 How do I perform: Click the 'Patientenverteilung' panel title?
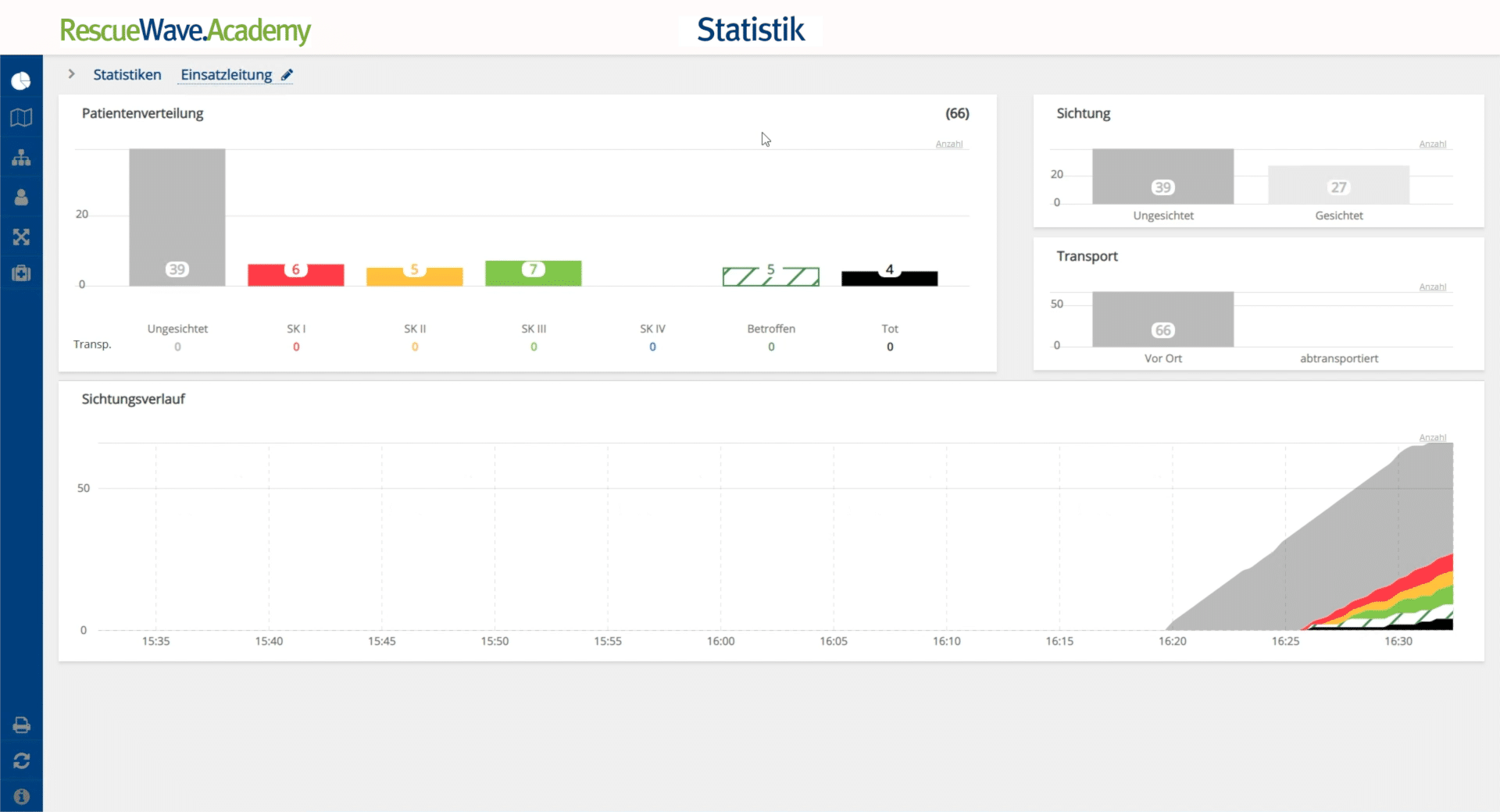pos(143,113)
